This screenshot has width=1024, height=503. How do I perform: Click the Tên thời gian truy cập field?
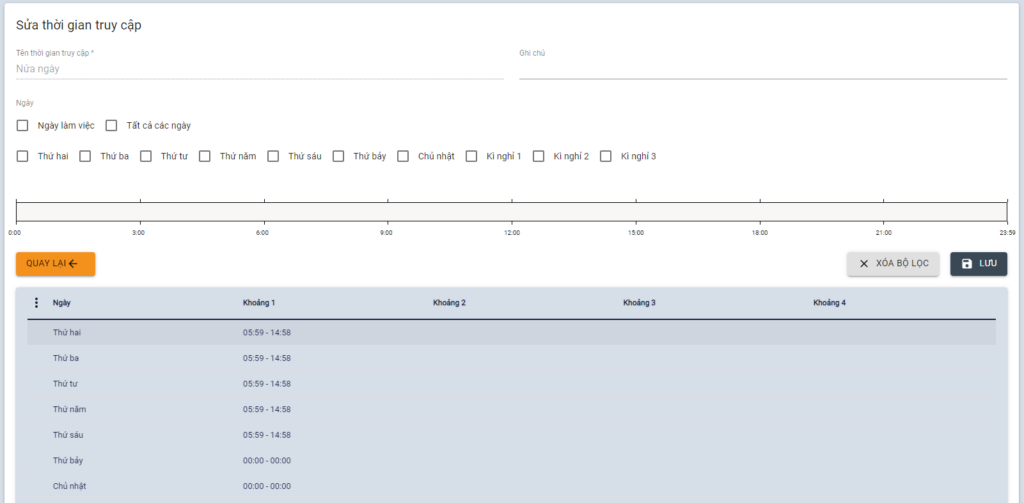259,69
